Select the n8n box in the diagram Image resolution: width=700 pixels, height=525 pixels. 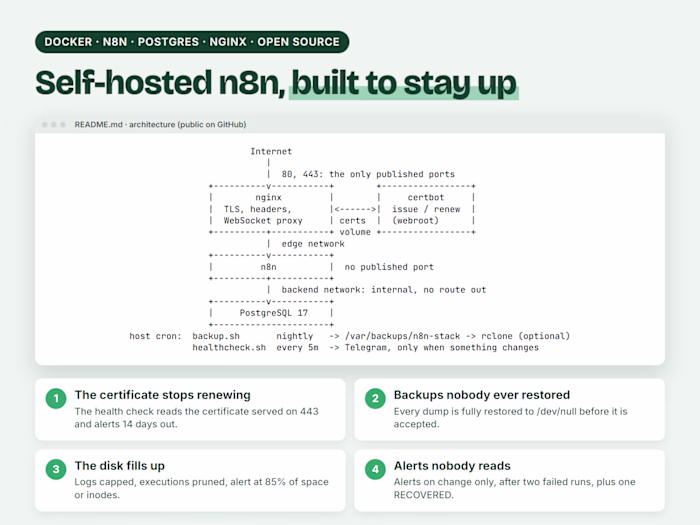coord(271,267)
